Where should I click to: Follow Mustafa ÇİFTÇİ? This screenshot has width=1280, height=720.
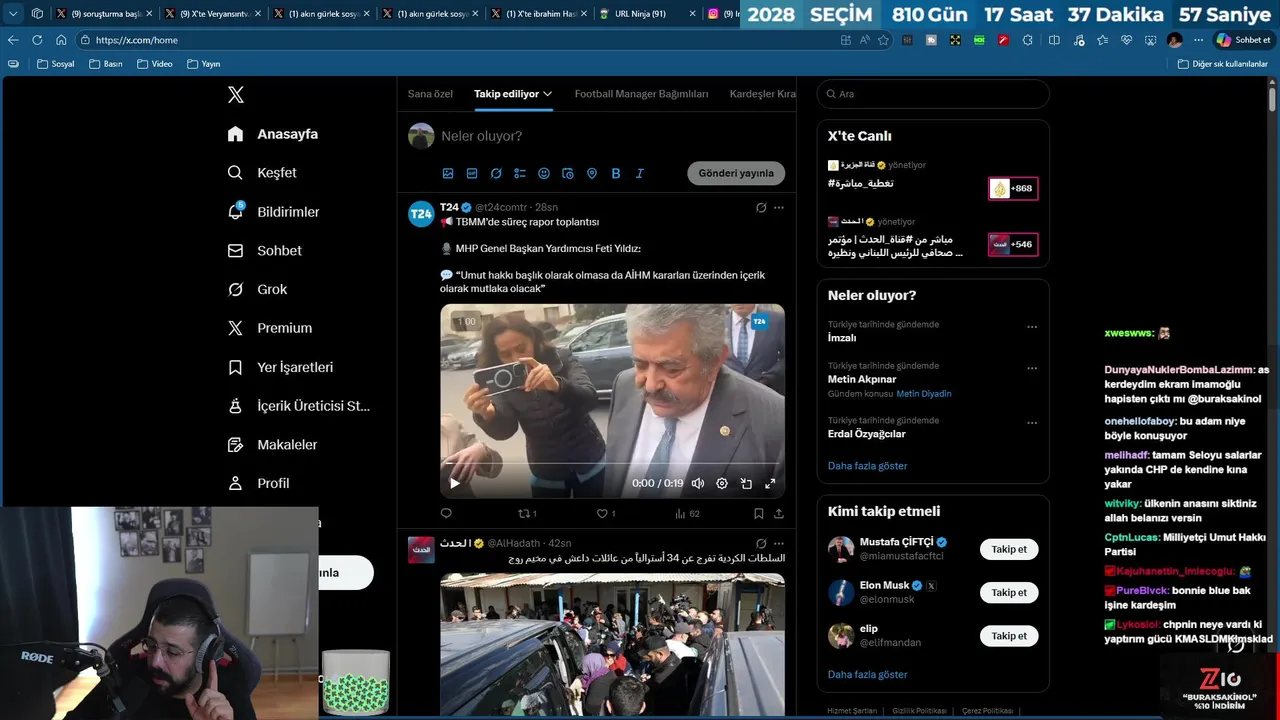1009,549
